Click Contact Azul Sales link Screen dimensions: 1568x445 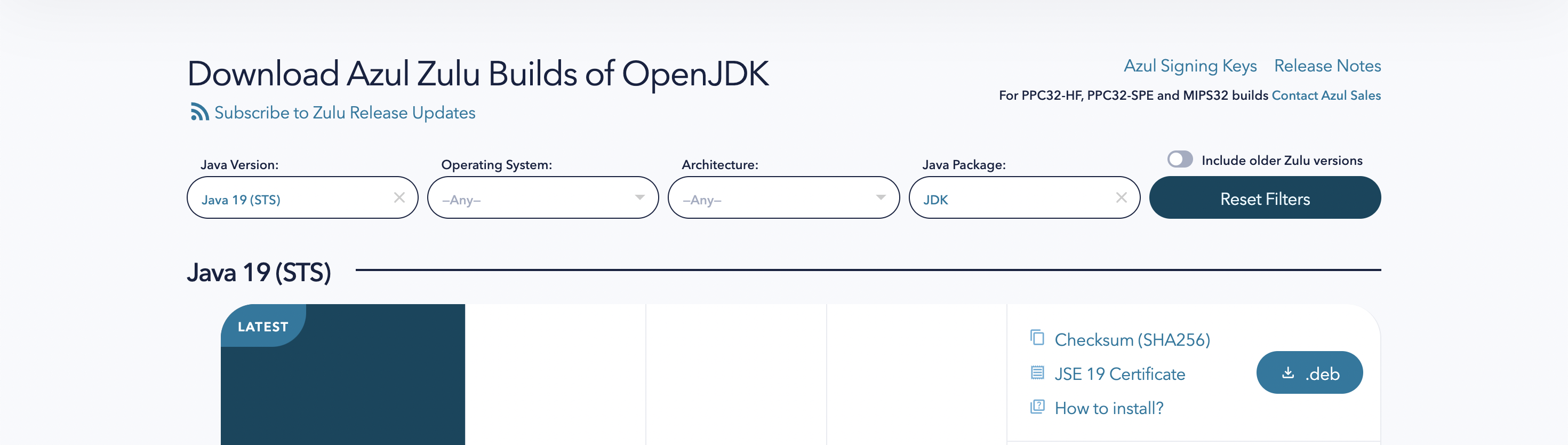tap(1326, 96)
